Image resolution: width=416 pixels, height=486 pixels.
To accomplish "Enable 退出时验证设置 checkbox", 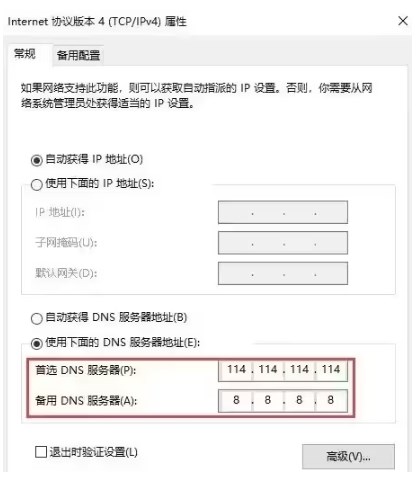I will (x=41, y=452).
